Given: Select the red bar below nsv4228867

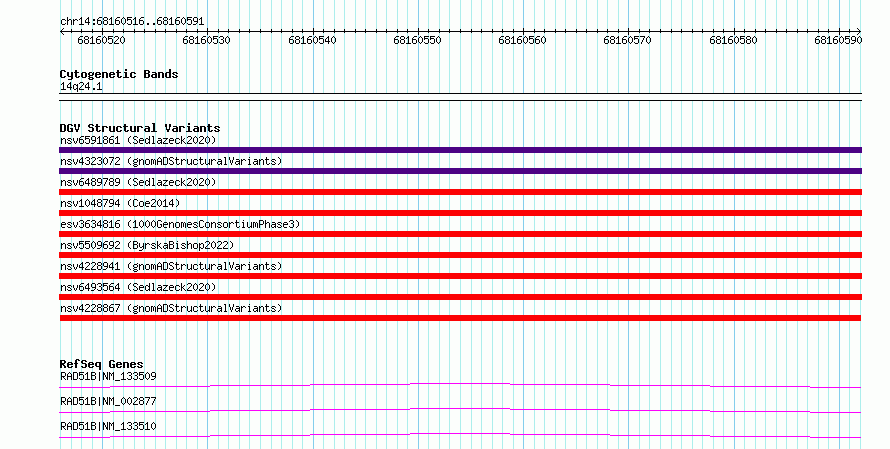Looking at the screenshot, I should pos(460,318).
